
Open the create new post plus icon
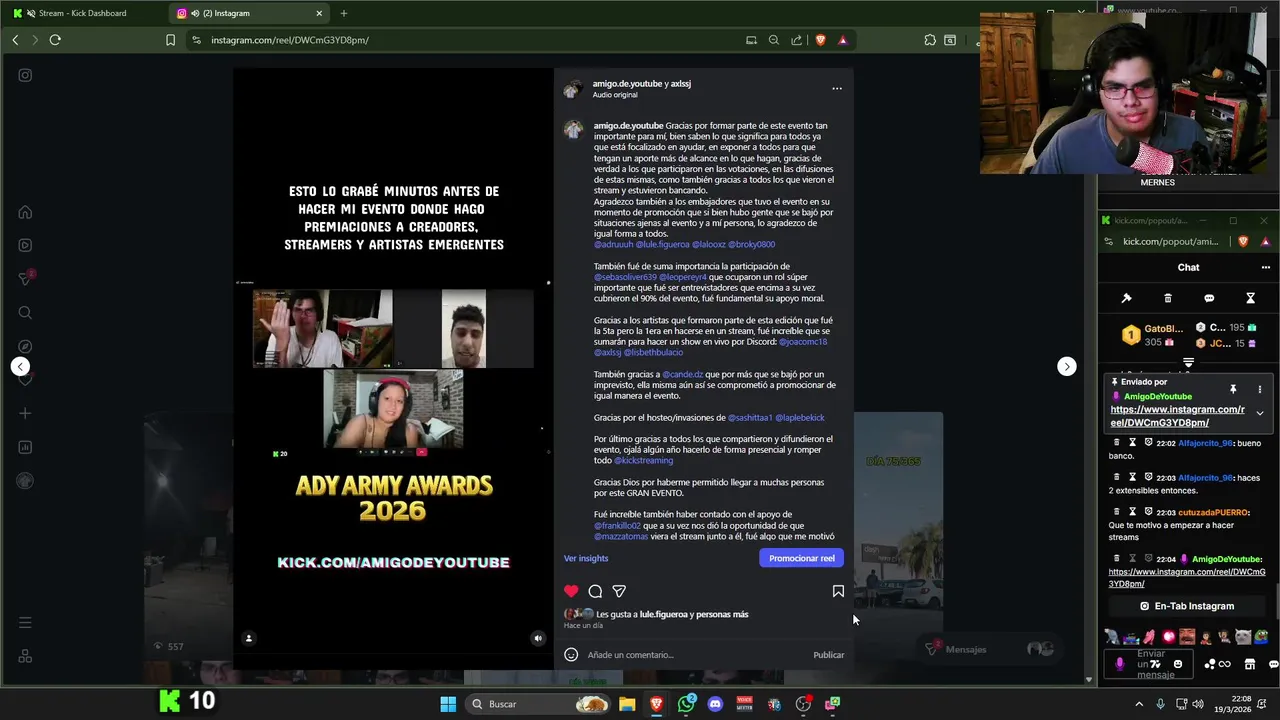pyautogui.click(x=25, y=413)
